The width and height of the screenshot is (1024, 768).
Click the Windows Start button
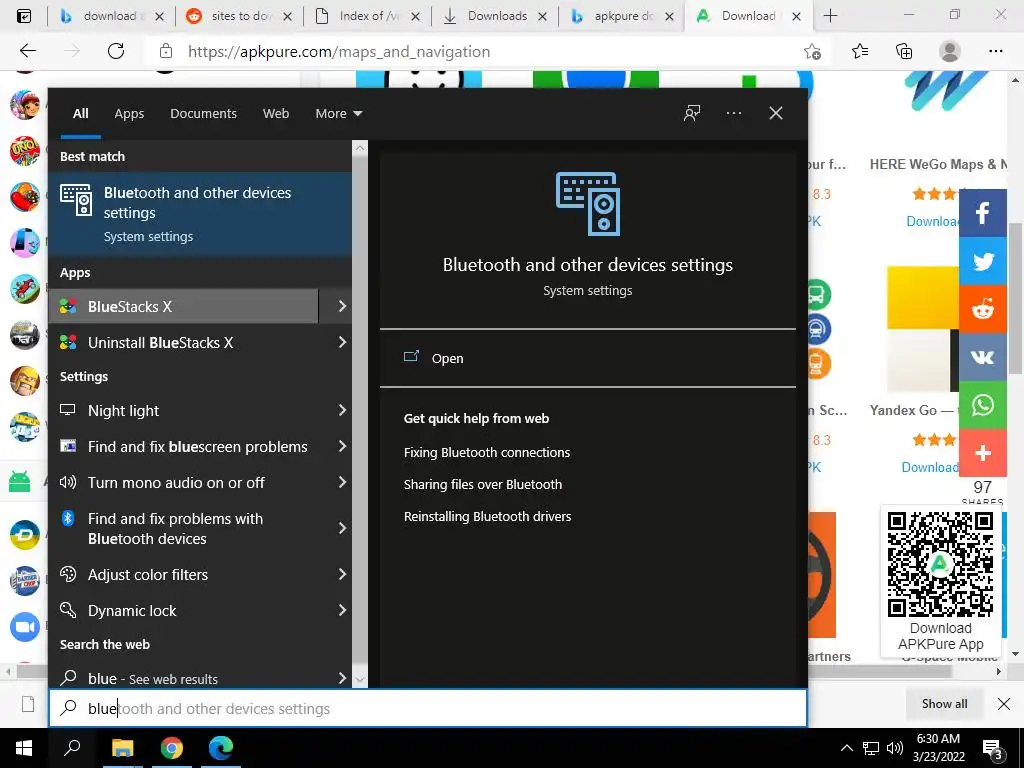[24, 748]
